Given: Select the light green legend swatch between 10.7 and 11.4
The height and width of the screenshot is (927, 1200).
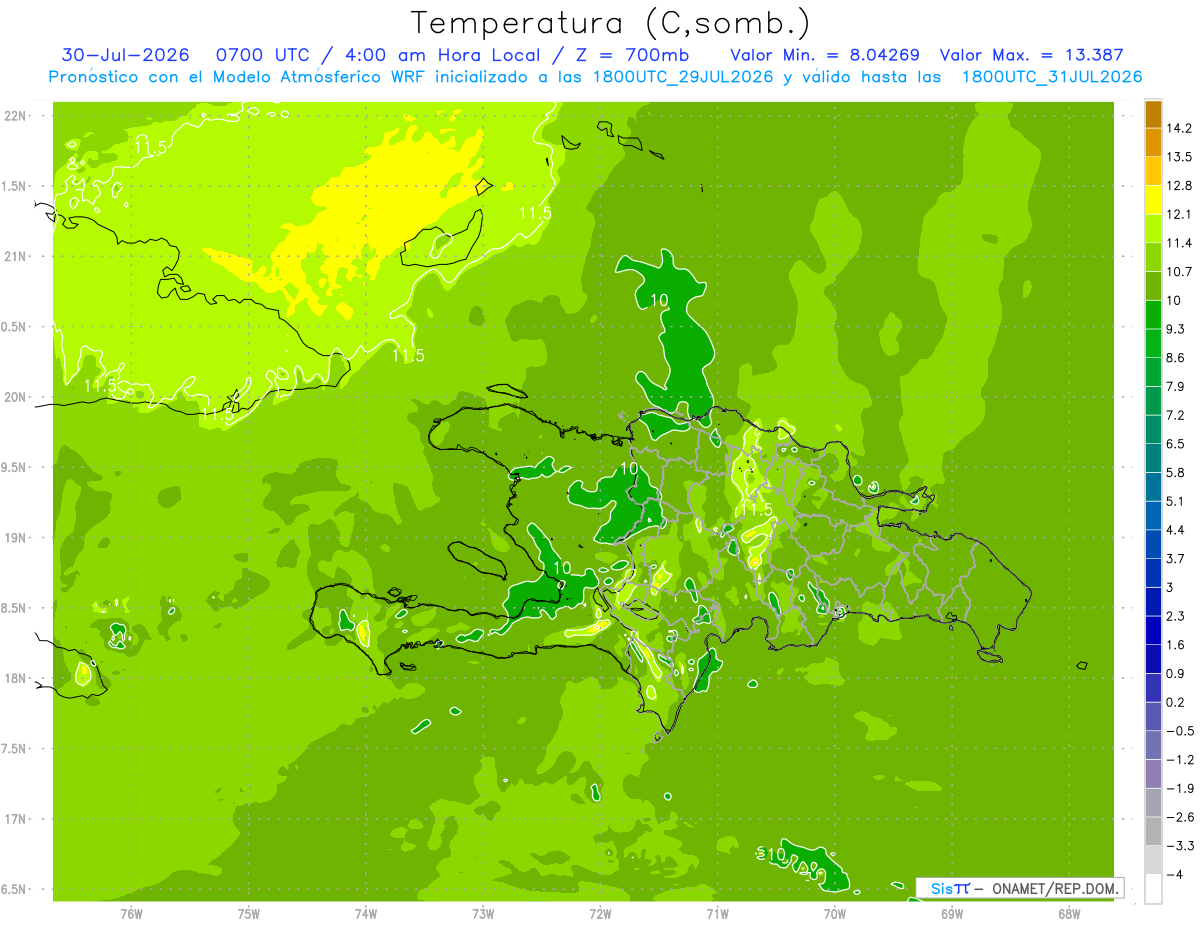Looking at the screenshot, I should [1153, 257].
